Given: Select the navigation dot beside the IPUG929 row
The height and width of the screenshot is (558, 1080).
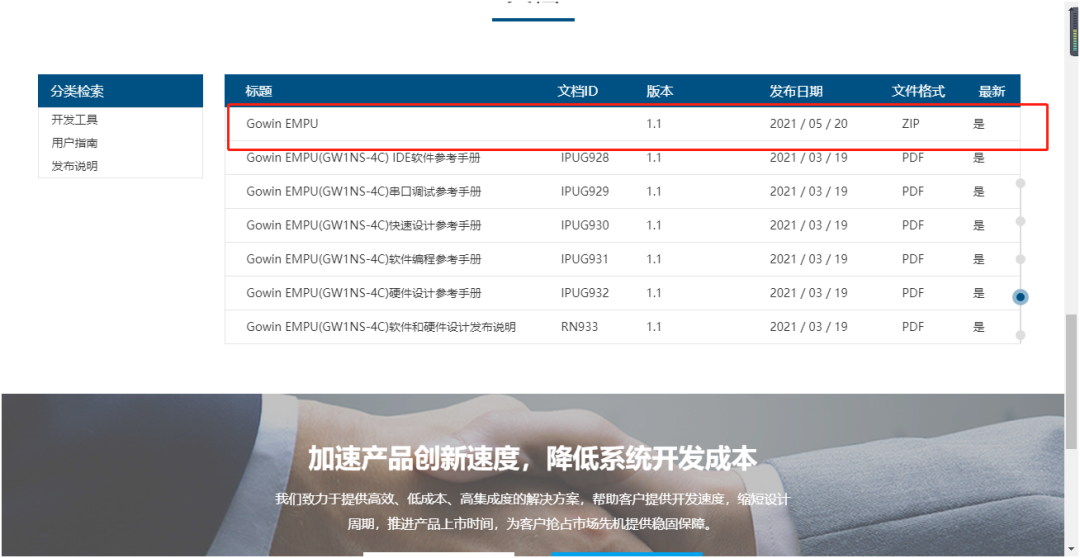Looking at the screenshot, I should point(1021,183).
